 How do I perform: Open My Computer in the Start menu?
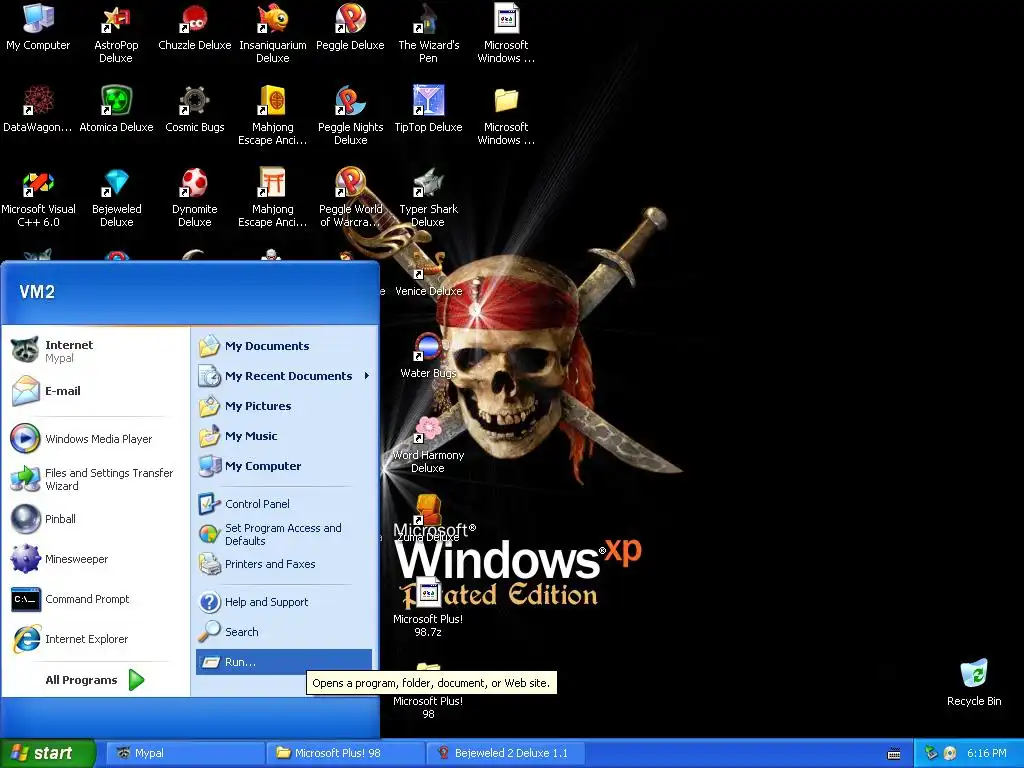(284, 466)
